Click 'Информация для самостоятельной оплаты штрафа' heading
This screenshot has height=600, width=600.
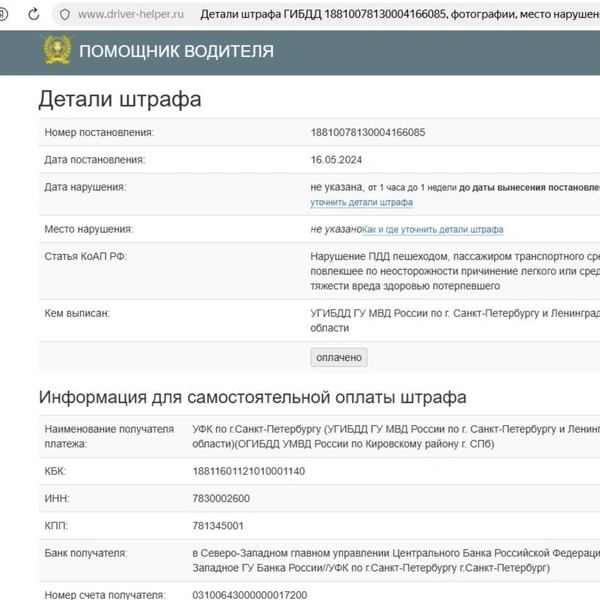(x=253, y=397)
